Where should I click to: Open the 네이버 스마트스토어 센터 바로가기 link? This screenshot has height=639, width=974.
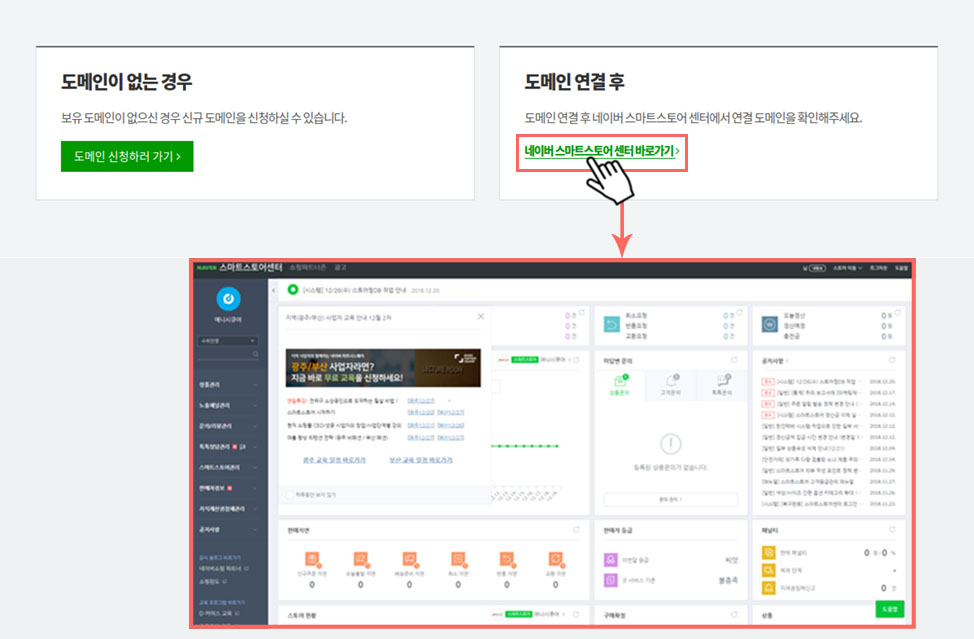click(601, 151)
